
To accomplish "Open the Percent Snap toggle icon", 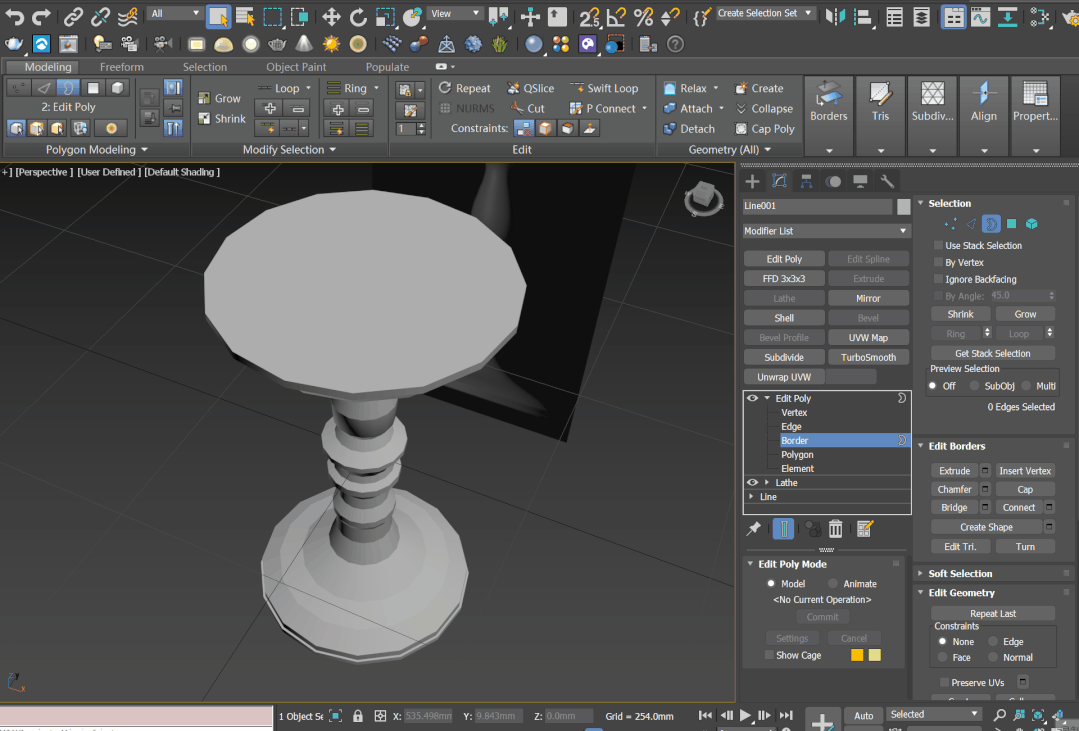I will [643, 17].
